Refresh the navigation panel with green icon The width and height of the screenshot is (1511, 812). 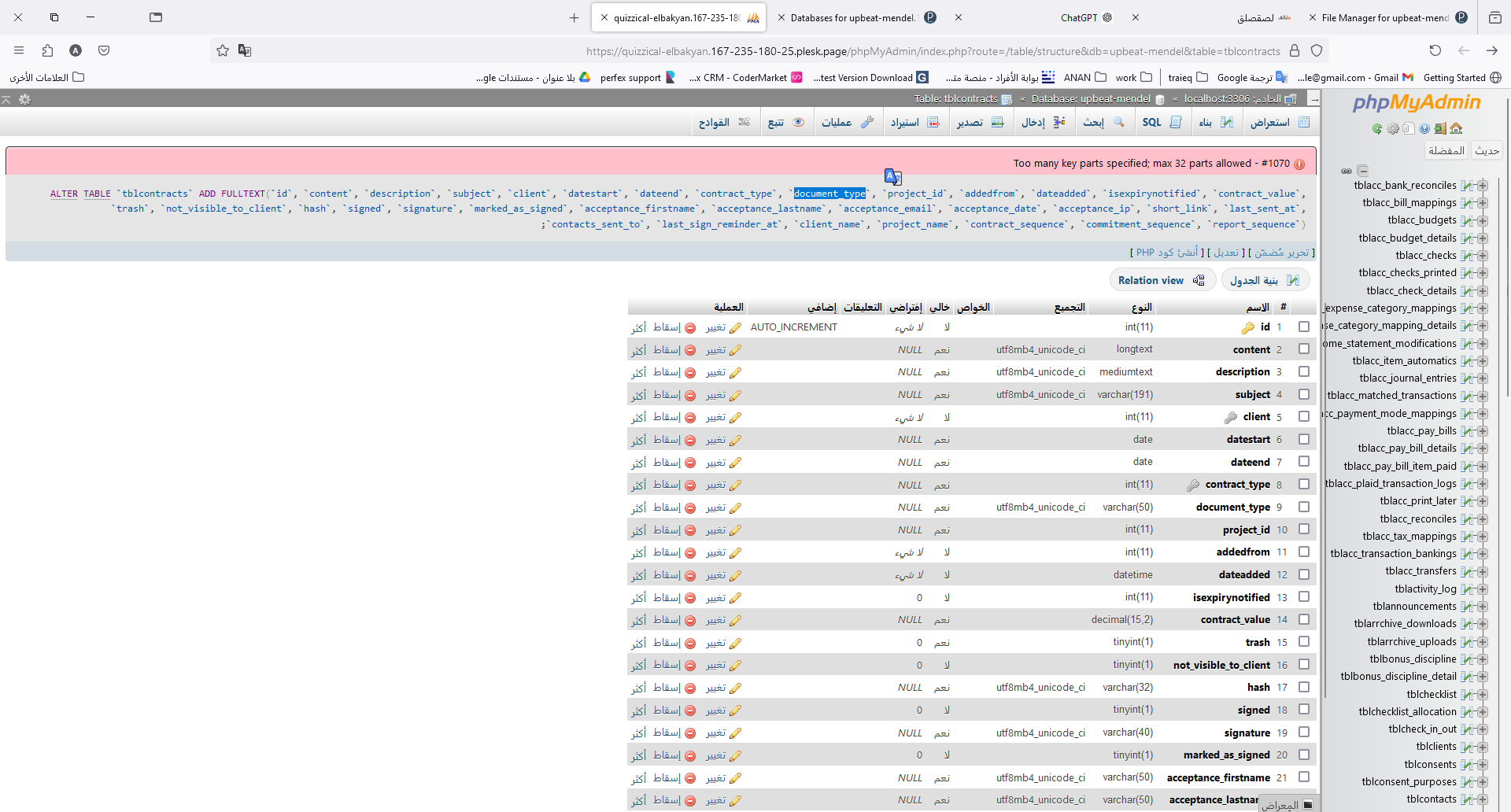1377,128
